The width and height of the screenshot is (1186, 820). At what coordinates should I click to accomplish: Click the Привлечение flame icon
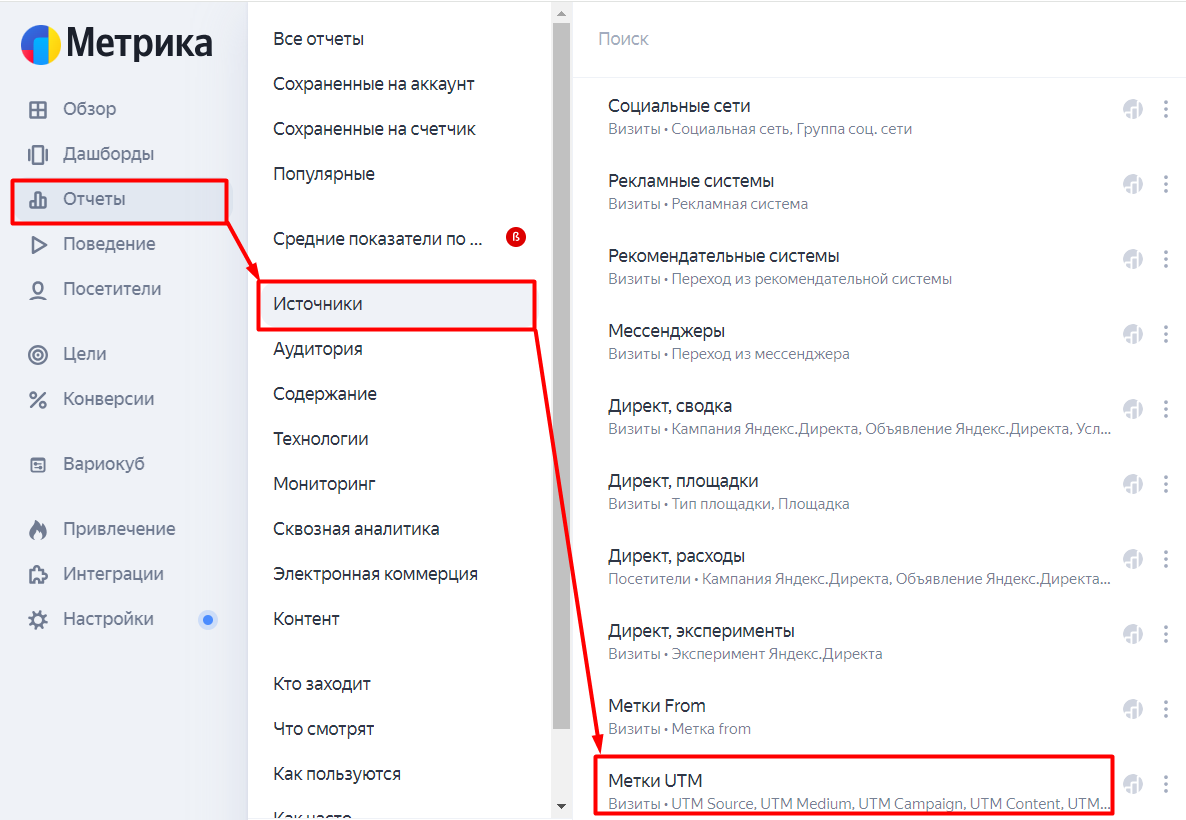(38, 530)
